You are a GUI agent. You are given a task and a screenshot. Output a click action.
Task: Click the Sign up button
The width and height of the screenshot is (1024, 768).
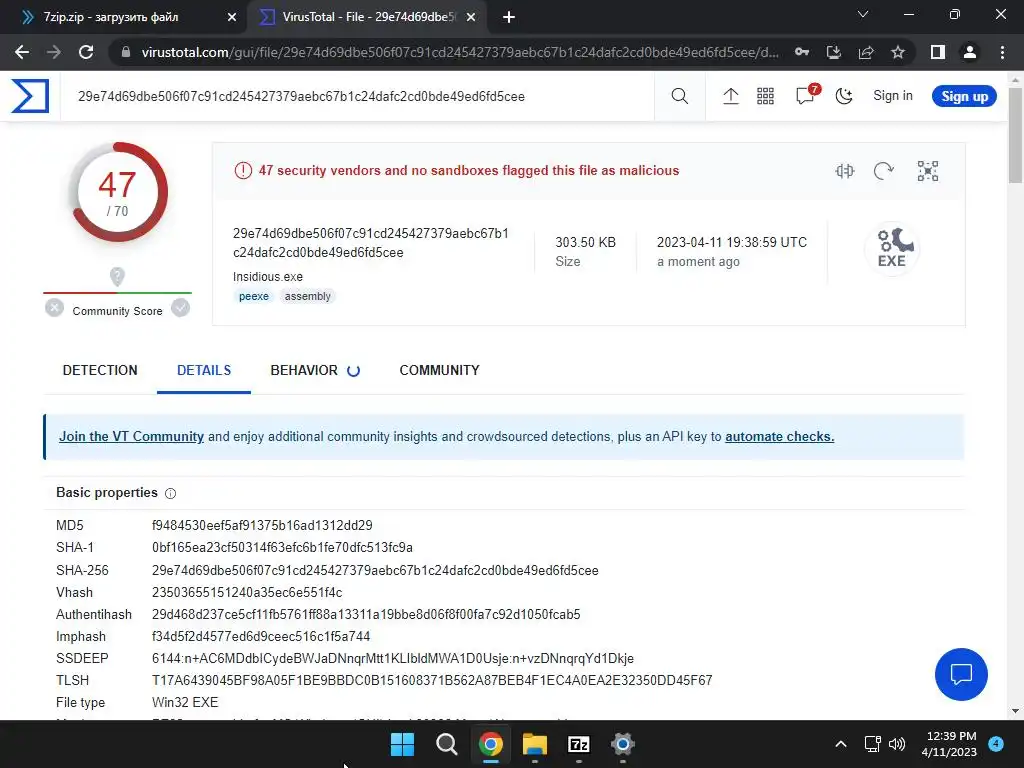(x=964, y=96)
